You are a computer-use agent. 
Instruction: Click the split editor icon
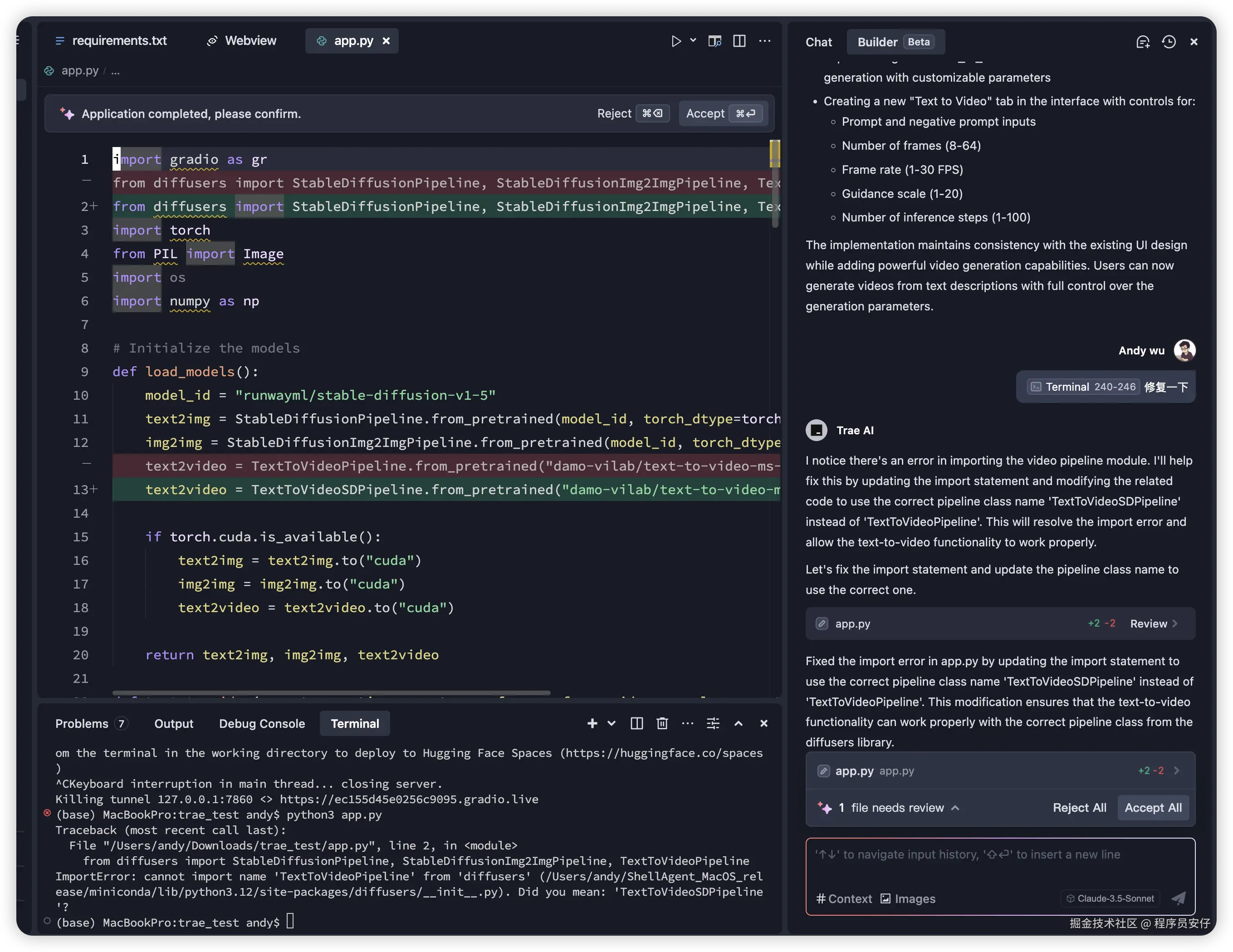tap(739, 41)
